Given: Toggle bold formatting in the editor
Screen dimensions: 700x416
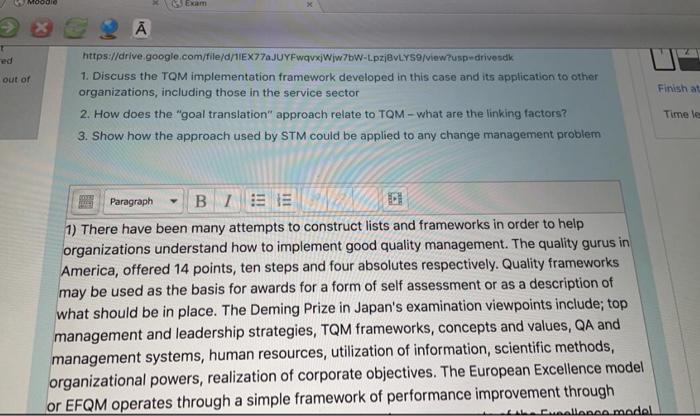Looking at the screenshot, I should (201, 201).
